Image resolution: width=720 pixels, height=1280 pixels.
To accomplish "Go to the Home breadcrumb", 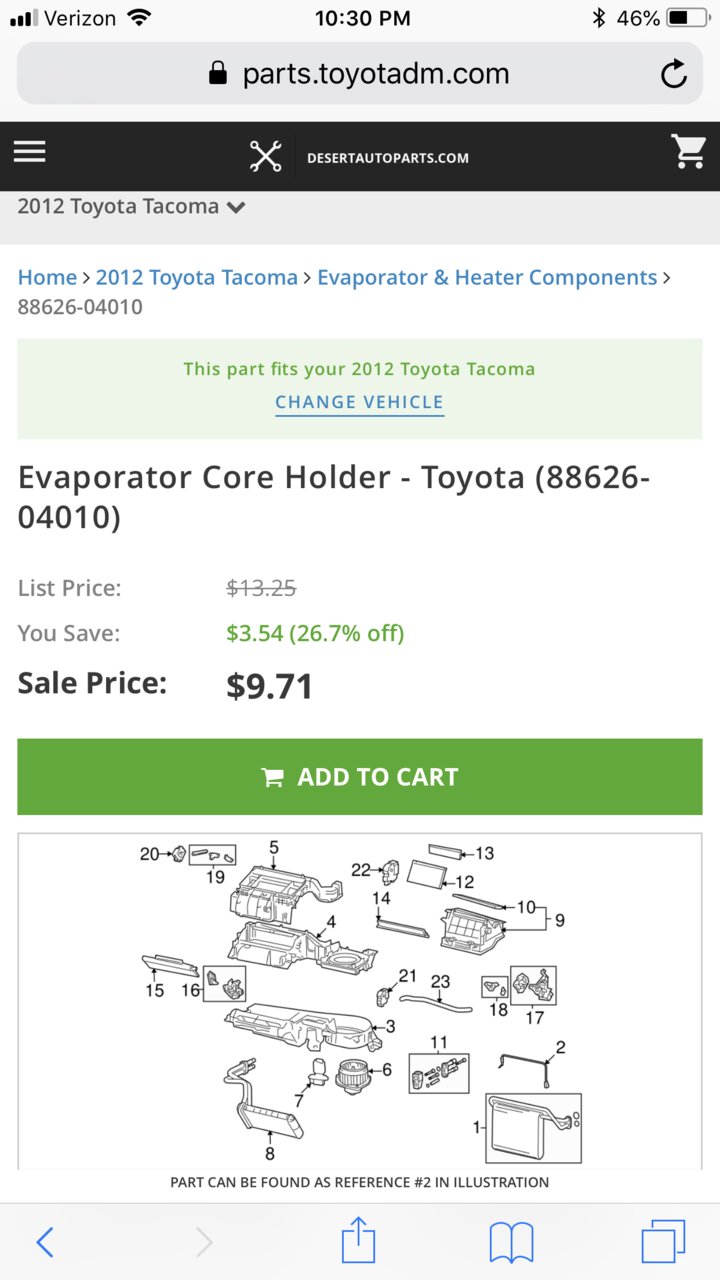I will click(47, 278).
